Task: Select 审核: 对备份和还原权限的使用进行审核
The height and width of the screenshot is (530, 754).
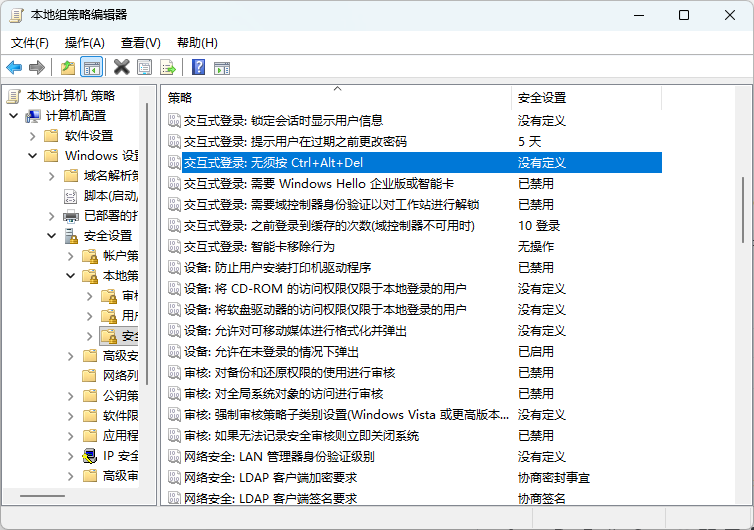Action: click(x=289, y=373)
